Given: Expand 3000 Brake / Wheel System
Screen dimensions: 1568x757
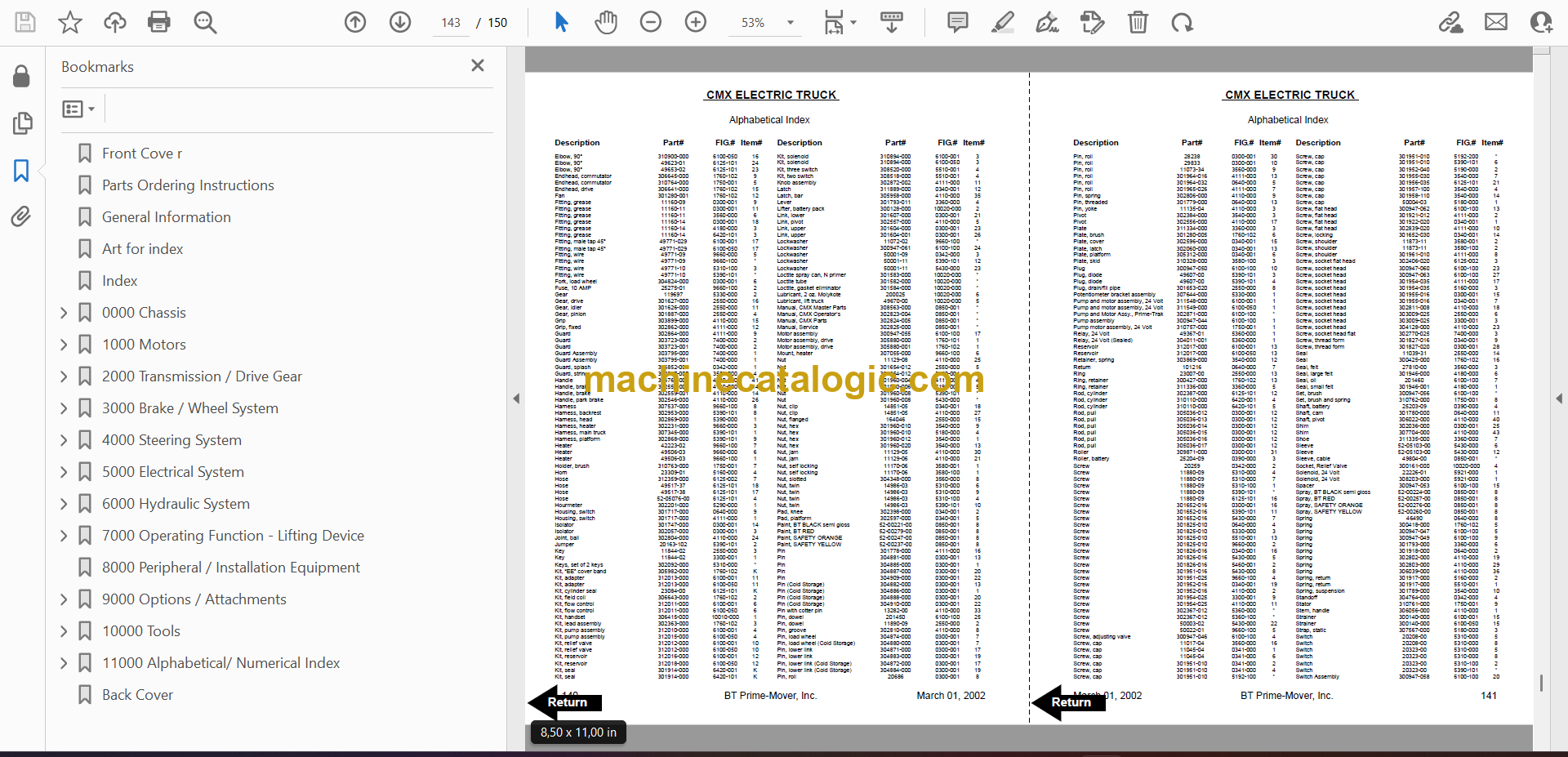Looking at the screenshot, I should tap(65, 408).
